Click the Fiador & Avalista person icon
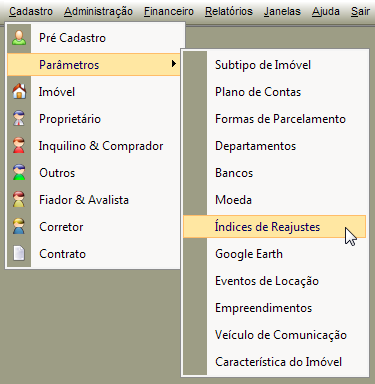This screenshot has width=375, height=384. point(19,200)
